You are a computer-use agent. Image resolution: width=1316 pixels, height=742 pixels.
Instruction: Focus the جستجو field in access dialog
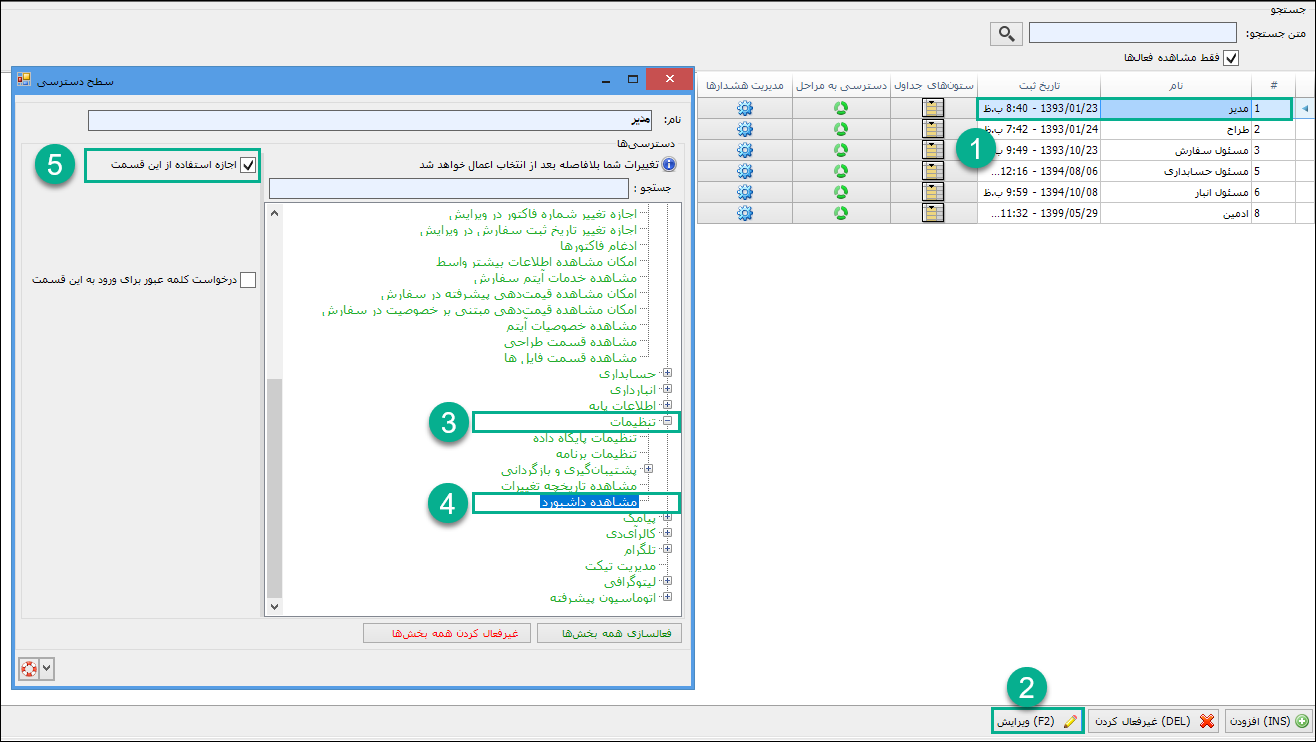(x=449, y=188)
